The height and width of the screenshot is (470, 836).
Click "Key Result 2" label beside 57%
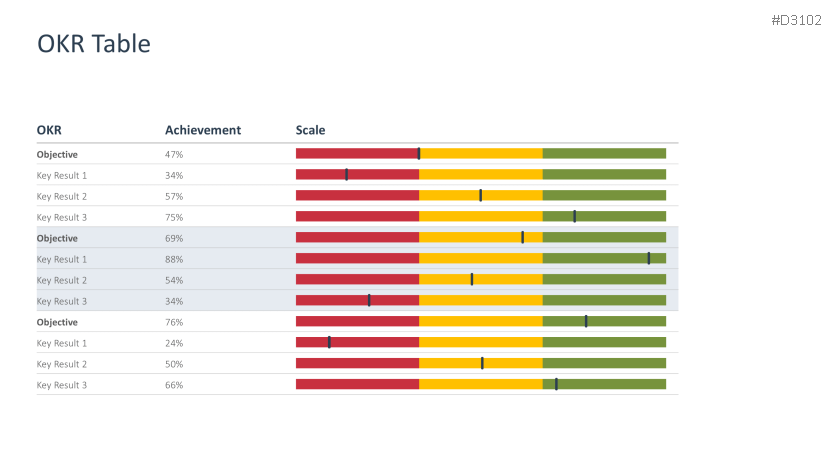pyautogui.click(x=62, y=197)
